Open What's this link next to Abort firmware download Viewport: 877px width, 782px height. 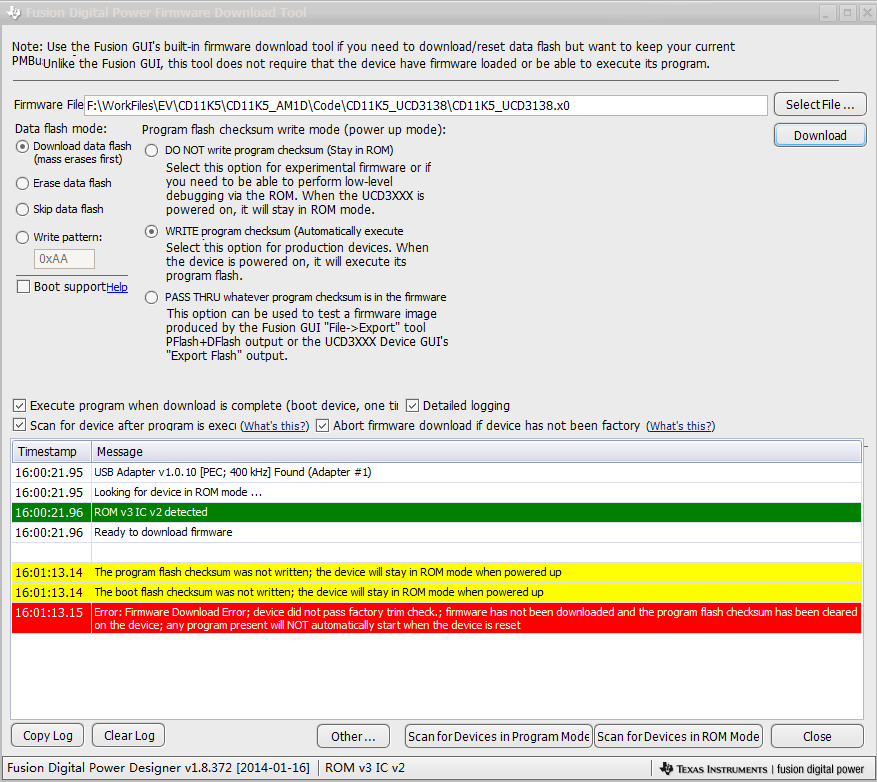(x=681, y=426)
